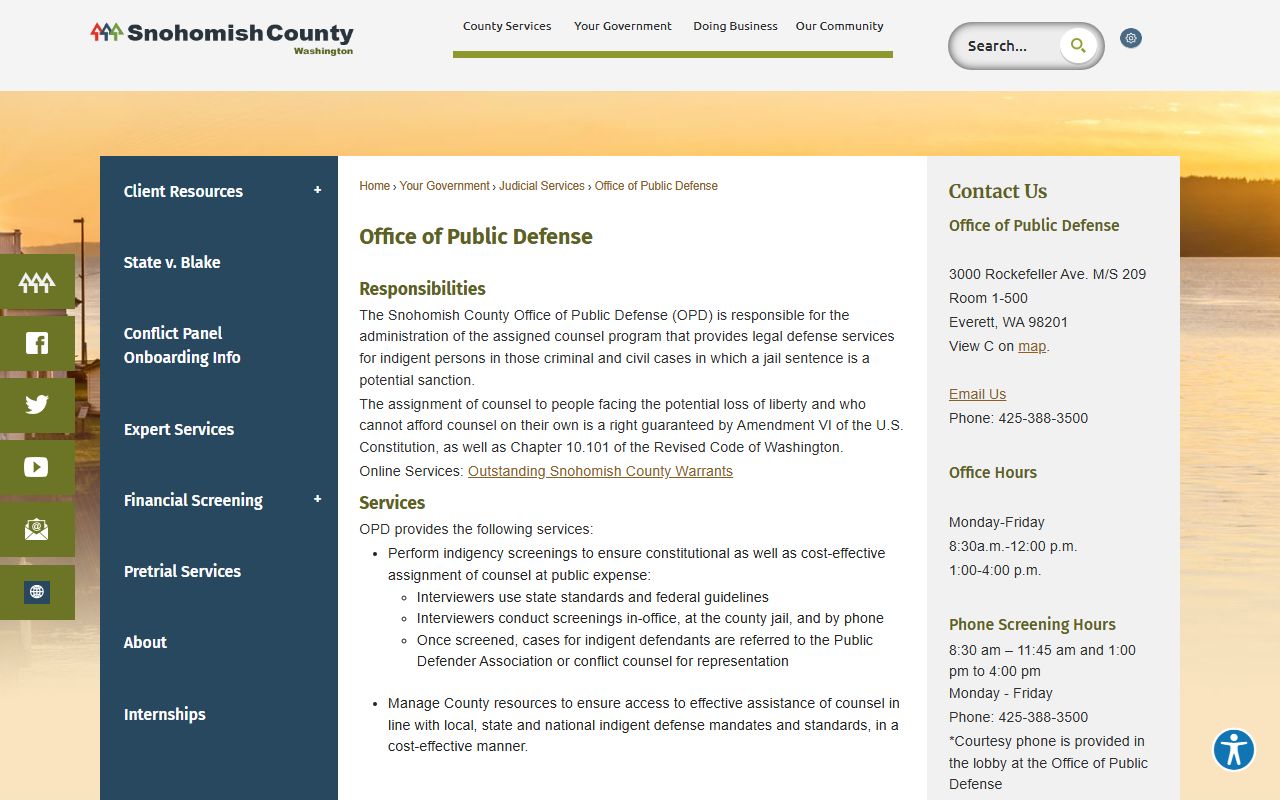Click the Office of Public Defense contact heading
Viewport: 1280px width, 800px height.
click(x=1034, y=226)
